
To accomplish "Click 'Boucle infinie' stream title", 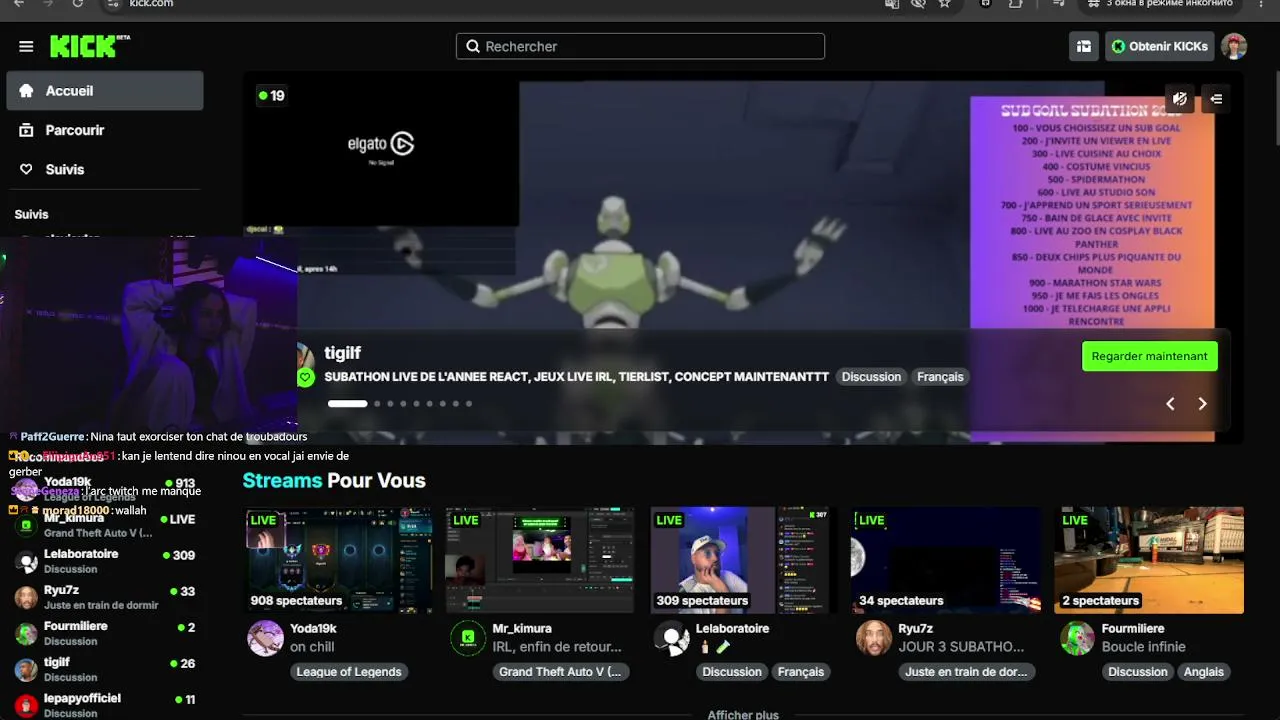I will tap(1143, 647).
